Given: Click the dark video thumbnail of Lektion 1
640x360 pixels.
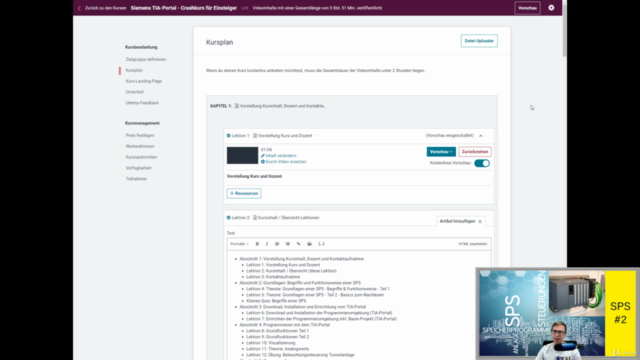Looking at the screenshot, I should click(x=242, y=156).
